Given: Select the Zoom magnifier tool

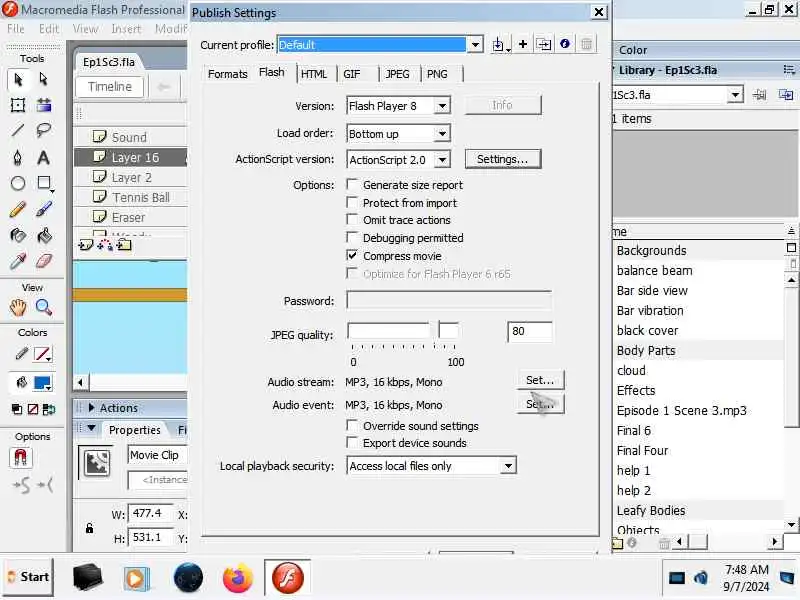Looking at the screenshot, I should (44, 308).
